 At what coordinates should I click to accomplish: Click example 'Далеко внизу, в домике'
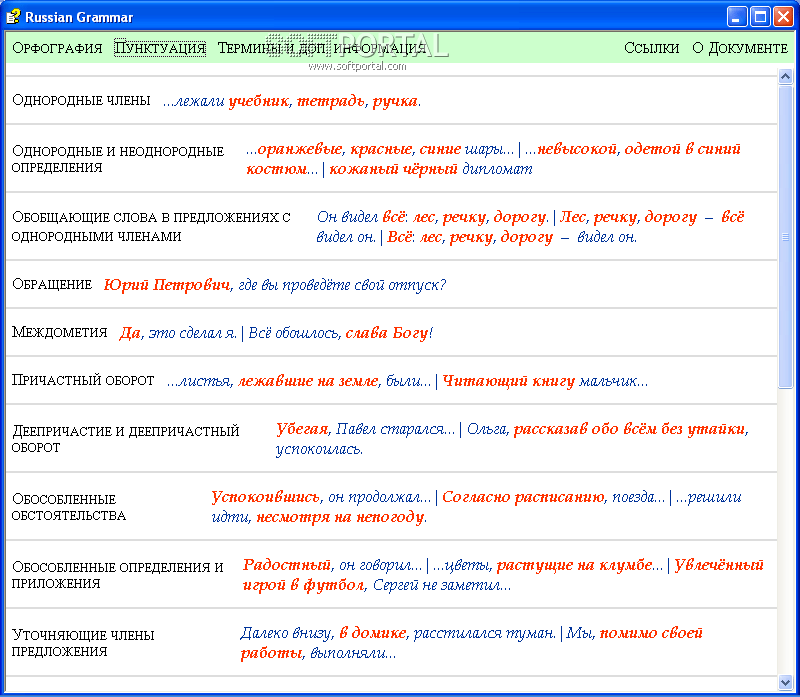click(323, 633)
